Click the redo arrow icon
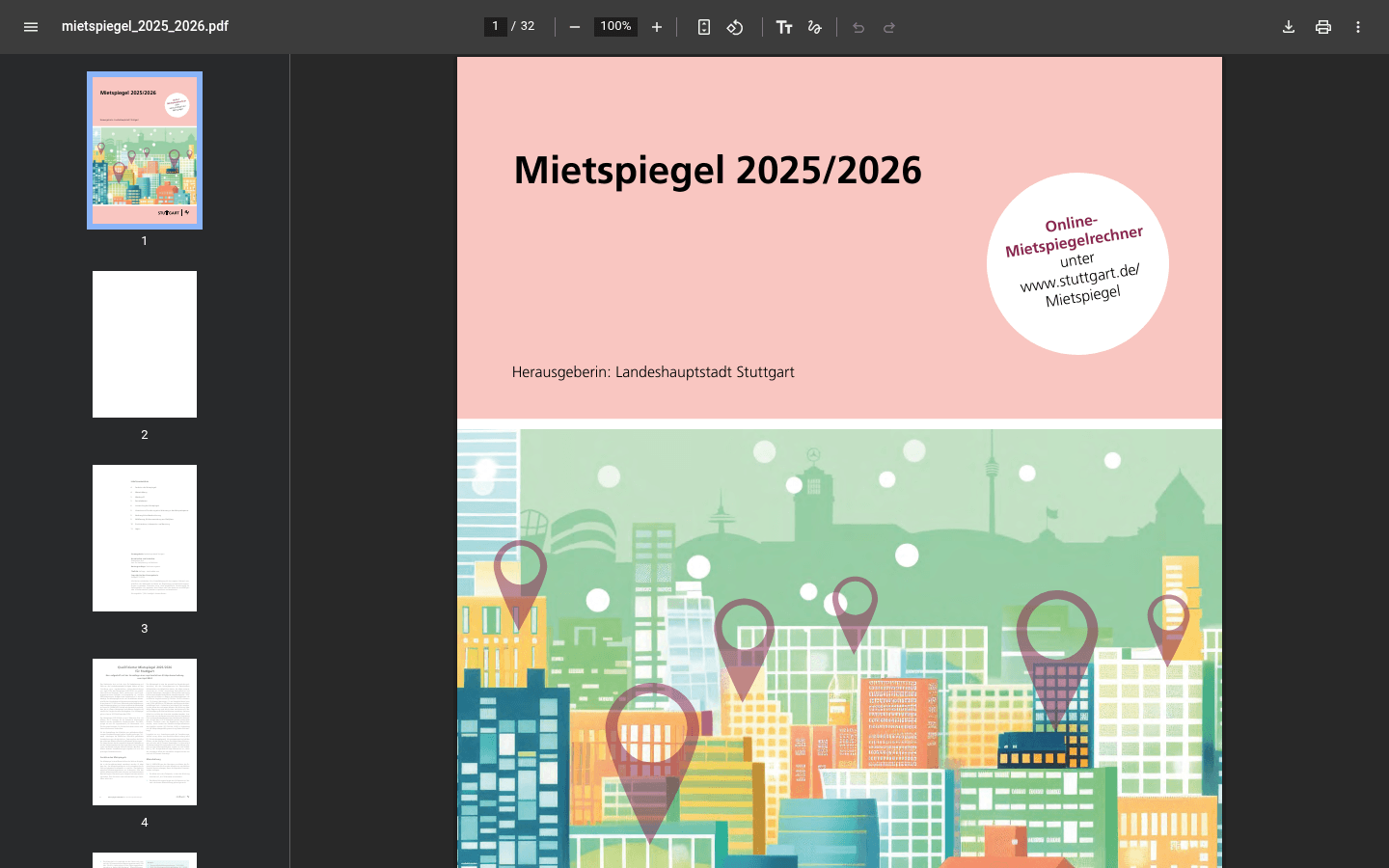1389x868 pixels. pos(889,27)
